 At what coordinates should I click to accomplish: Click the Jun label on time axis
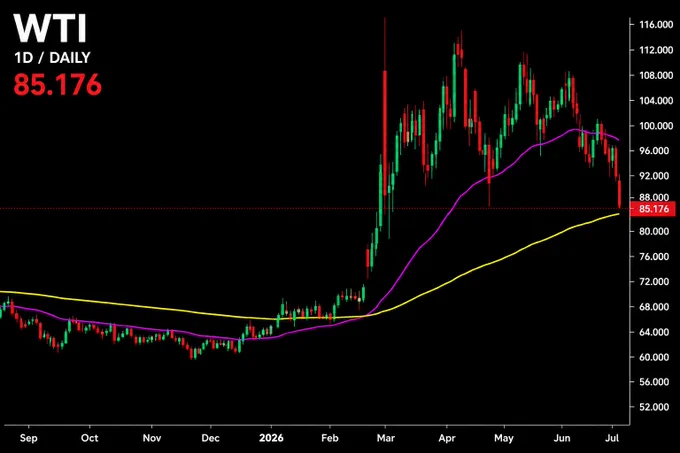click(x=562, y=438)
